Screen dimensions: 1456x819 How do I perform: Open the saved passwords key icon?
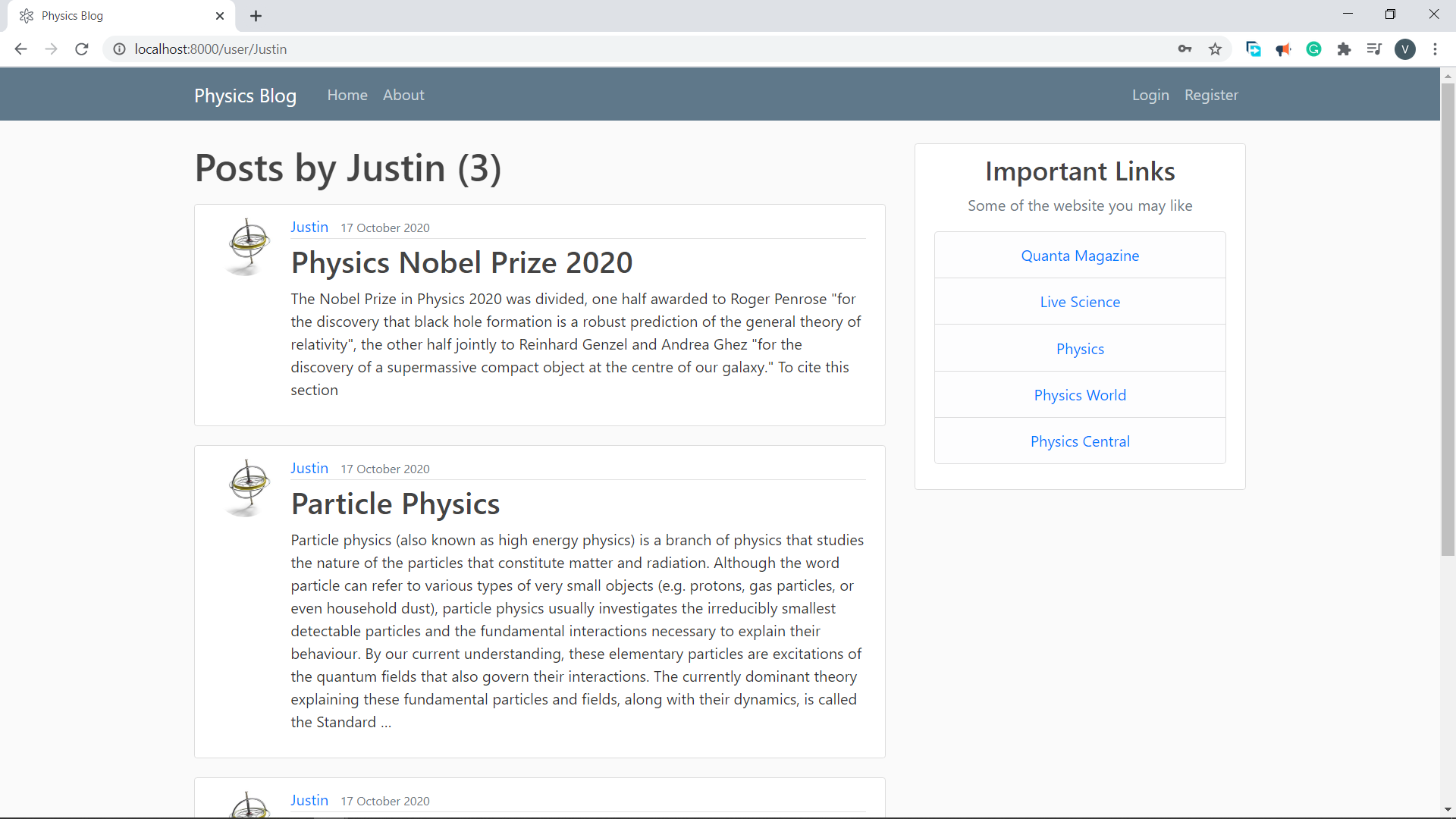click(1185, 49)
